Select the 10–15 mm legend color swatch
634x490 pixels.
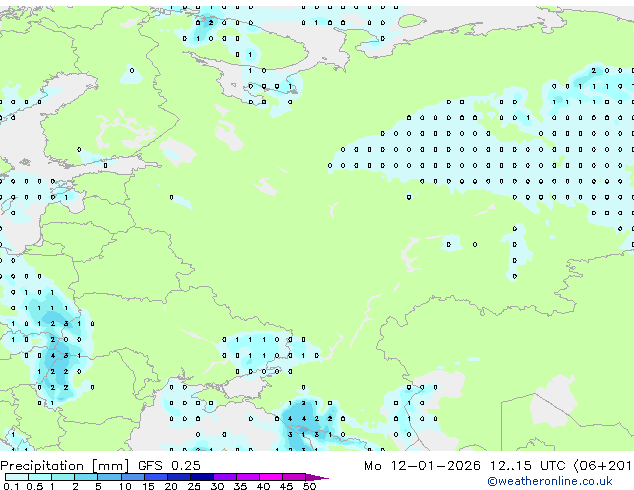pyautogui.click(x=132, y=477)
